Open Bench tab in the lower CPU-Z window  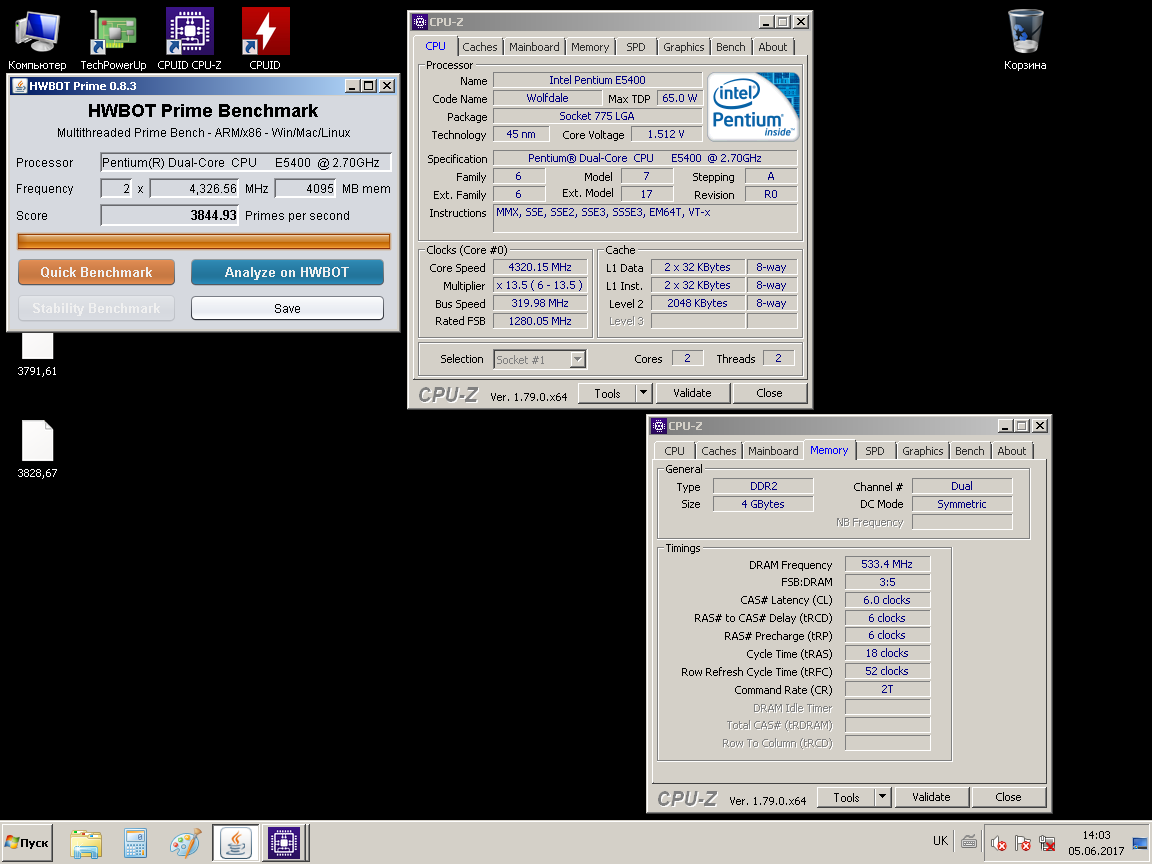969,451
